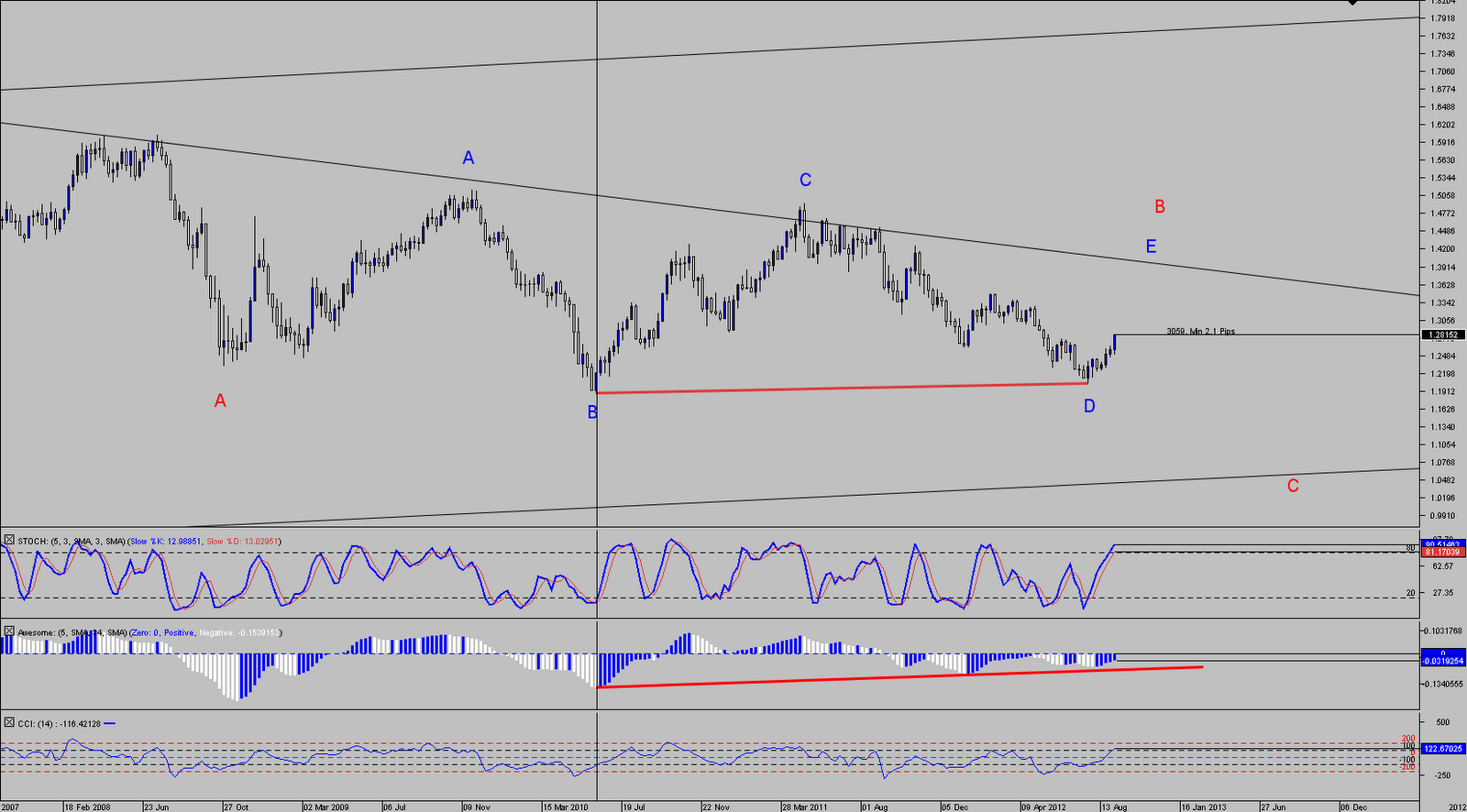Select the red wave label B
1467x812 pixels.
click(x=1160, y=207)
